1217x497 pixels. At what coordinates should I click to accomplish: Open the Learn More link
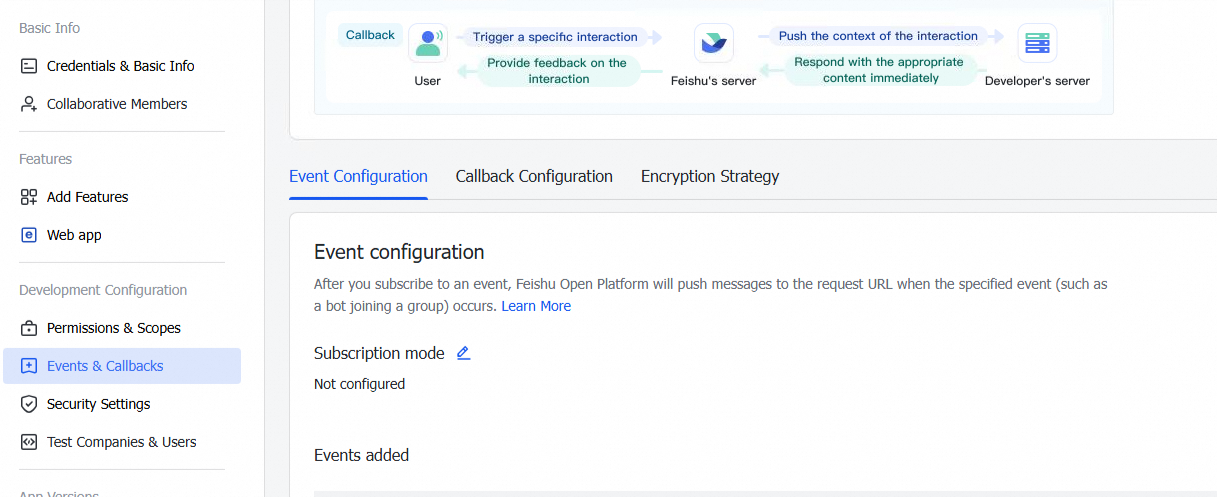pos(536,306)
